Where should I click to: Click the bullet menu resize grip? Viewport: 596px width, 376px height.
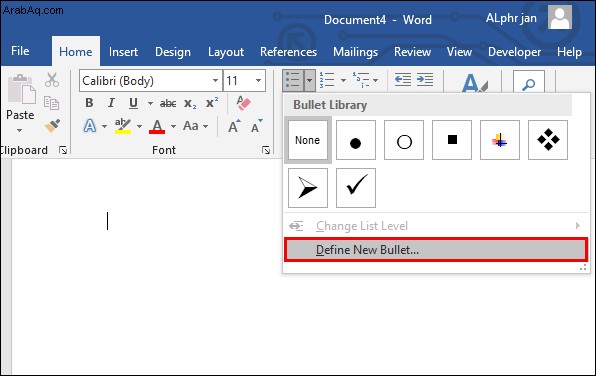click(583, 268)
